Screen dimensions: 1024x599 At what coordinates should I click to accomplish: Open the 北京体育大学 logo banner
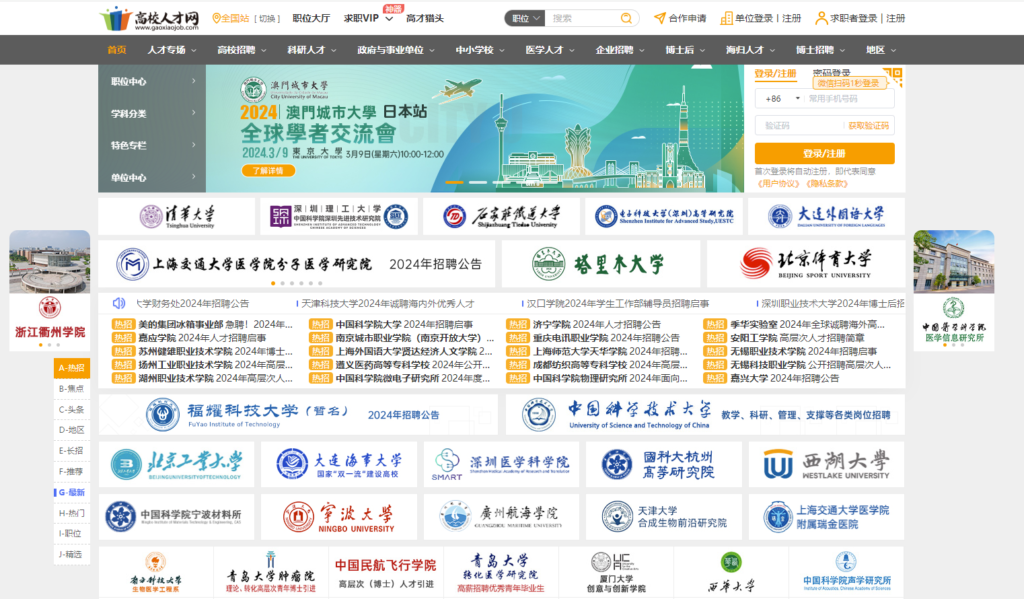click(806, 264)
